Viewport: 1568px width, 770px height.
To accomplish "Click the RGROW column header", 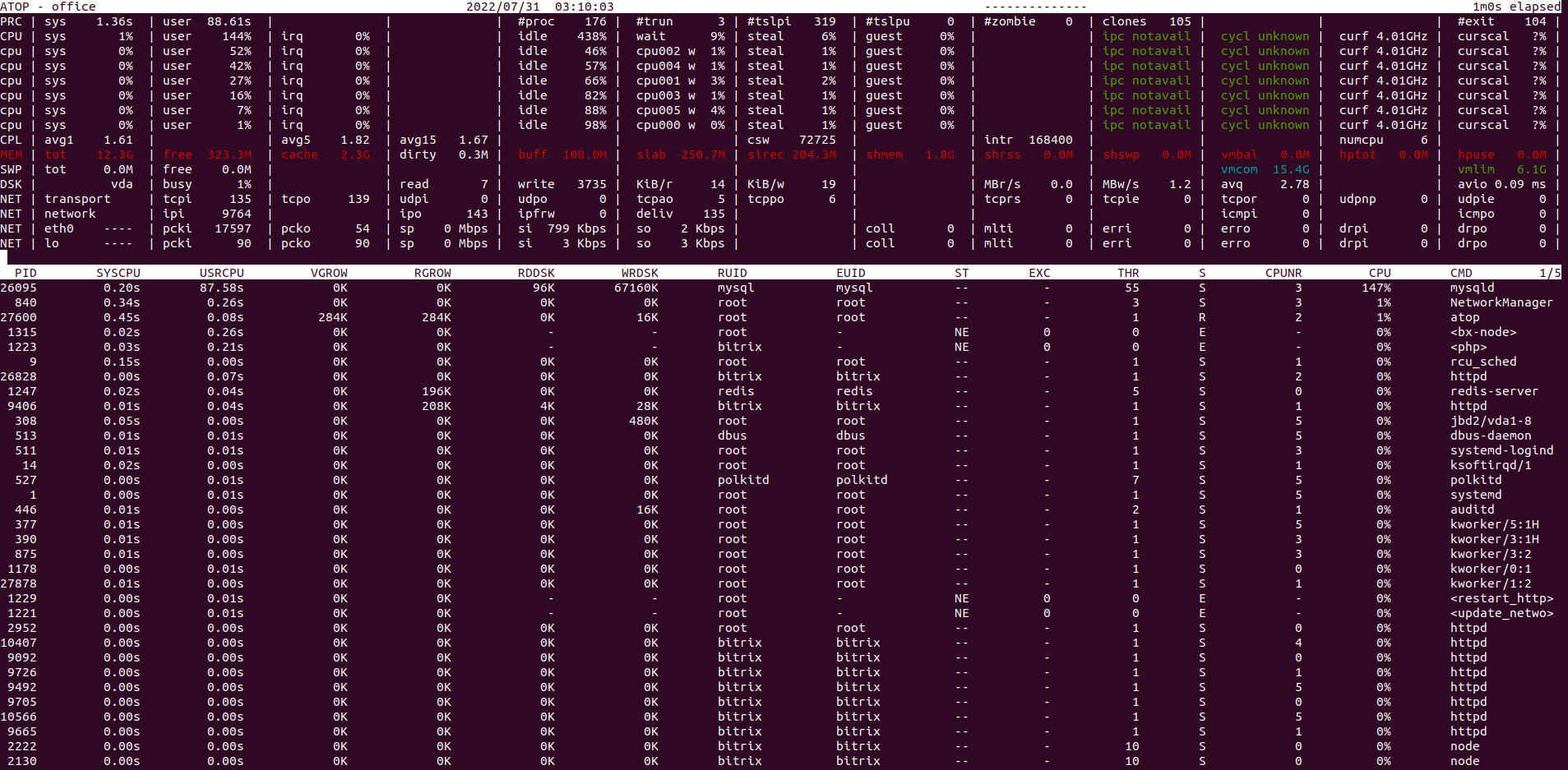I will (x=432, y=273).
